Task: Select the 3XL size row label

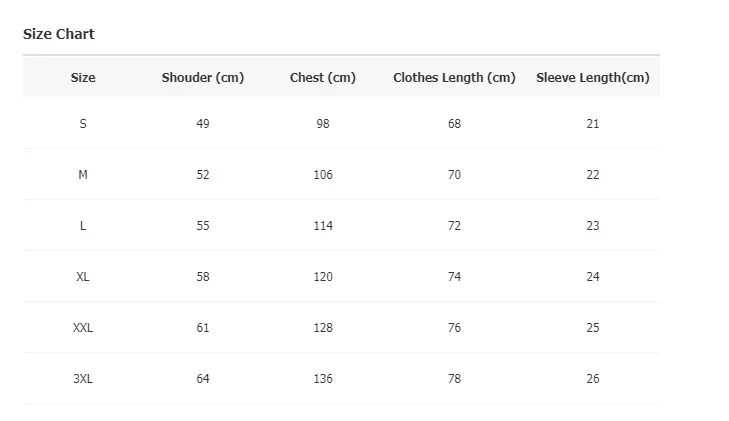Action: pyautogui.click(x=83, y=379)
